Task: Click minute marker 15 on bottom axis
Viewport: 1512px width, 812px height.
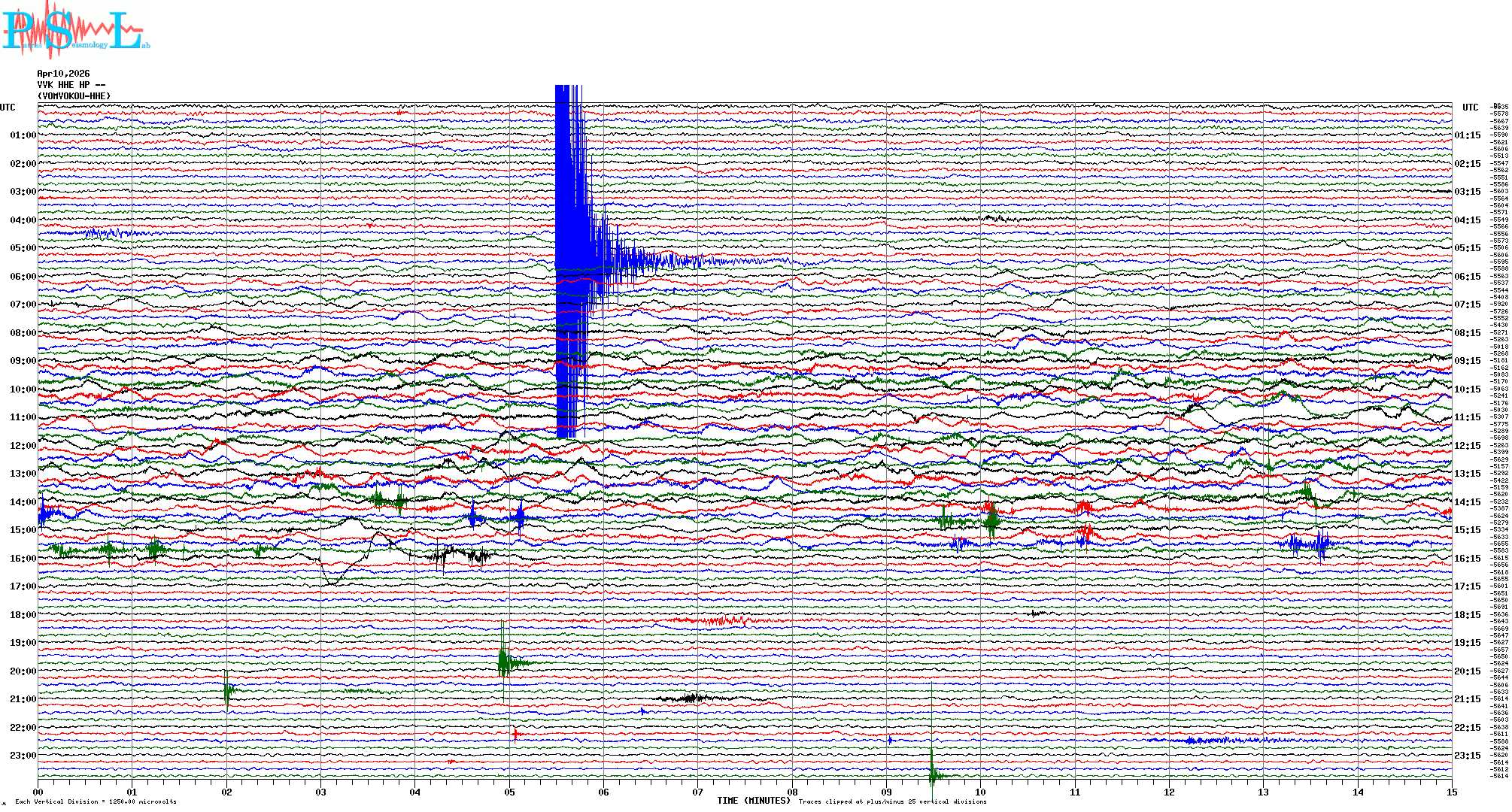Action: click(1451, 792)
